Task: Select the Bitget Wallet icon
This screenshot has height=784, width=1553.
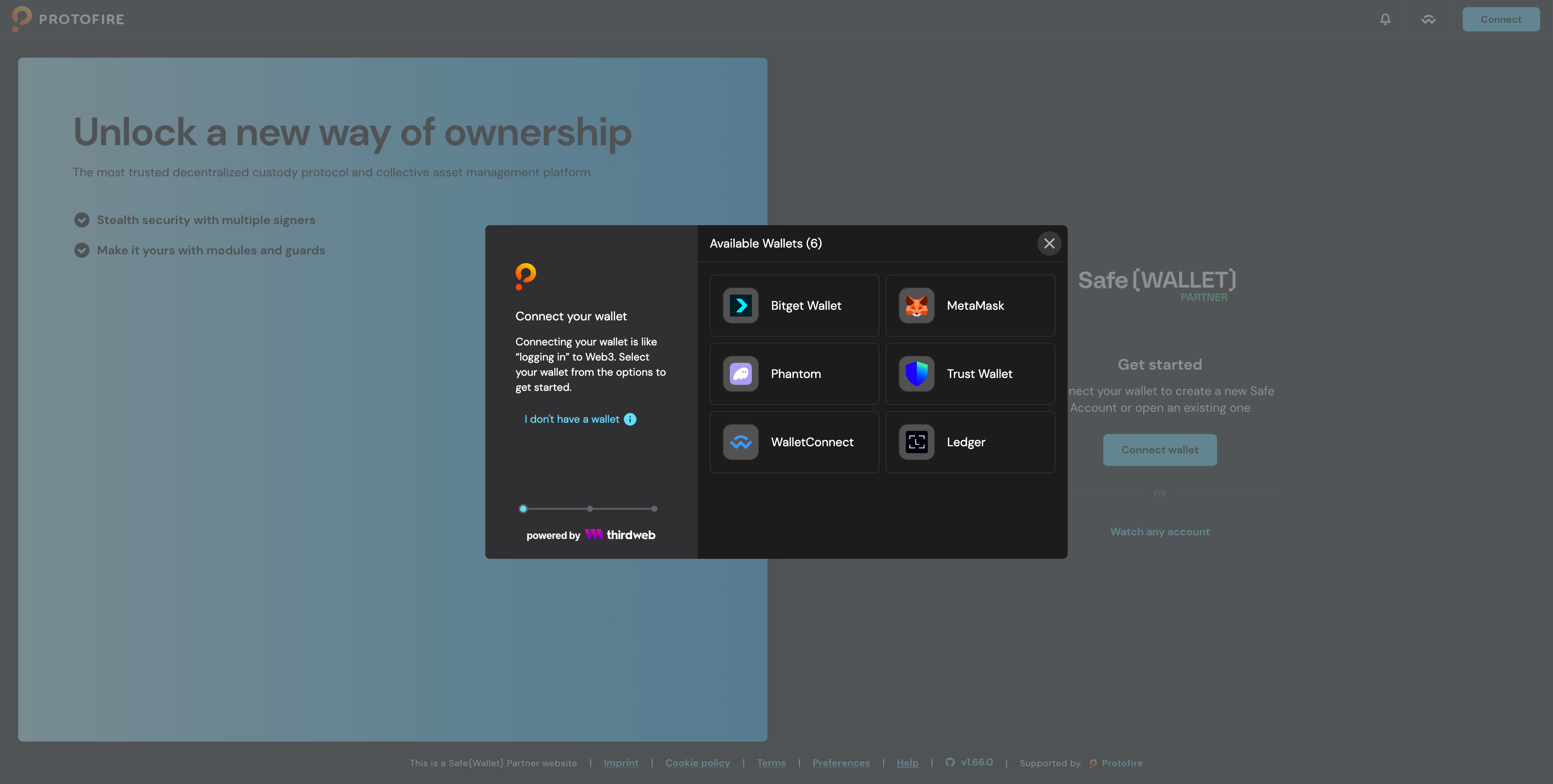Action: 740,306
